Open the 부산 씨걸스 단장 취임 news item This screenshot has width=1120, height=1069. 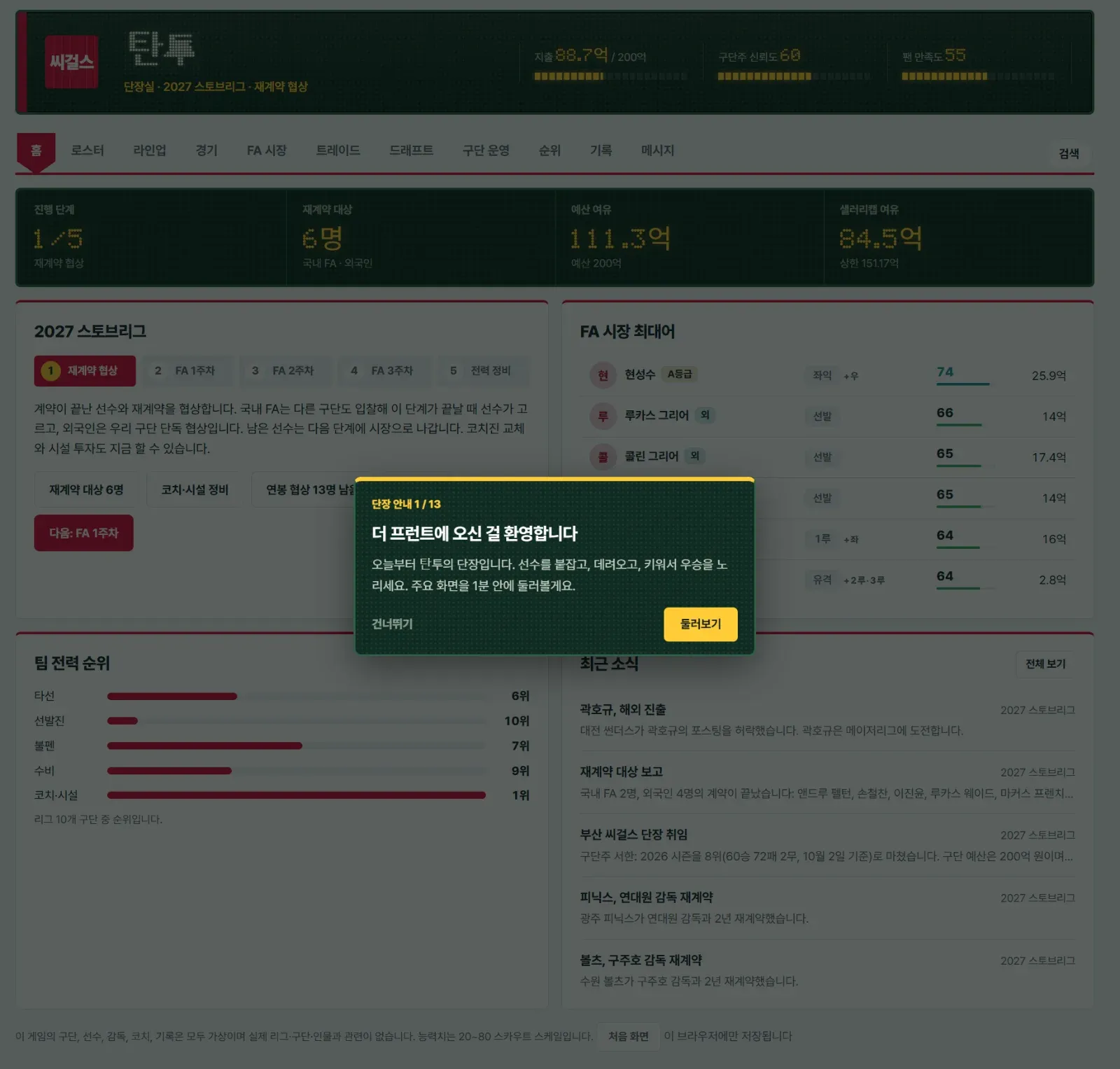click(x=827, y=846)
